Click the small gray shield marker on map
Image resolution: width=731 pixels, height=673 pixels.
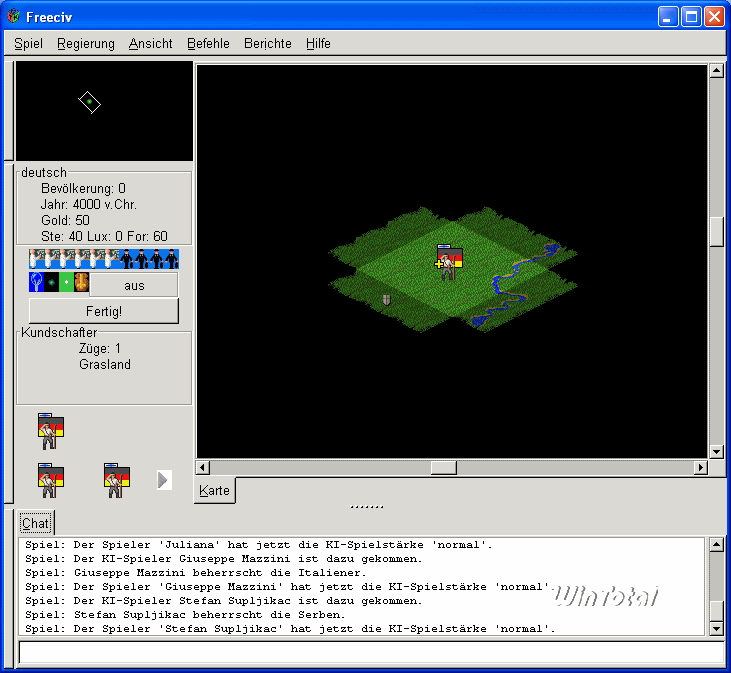click(386, 300)
